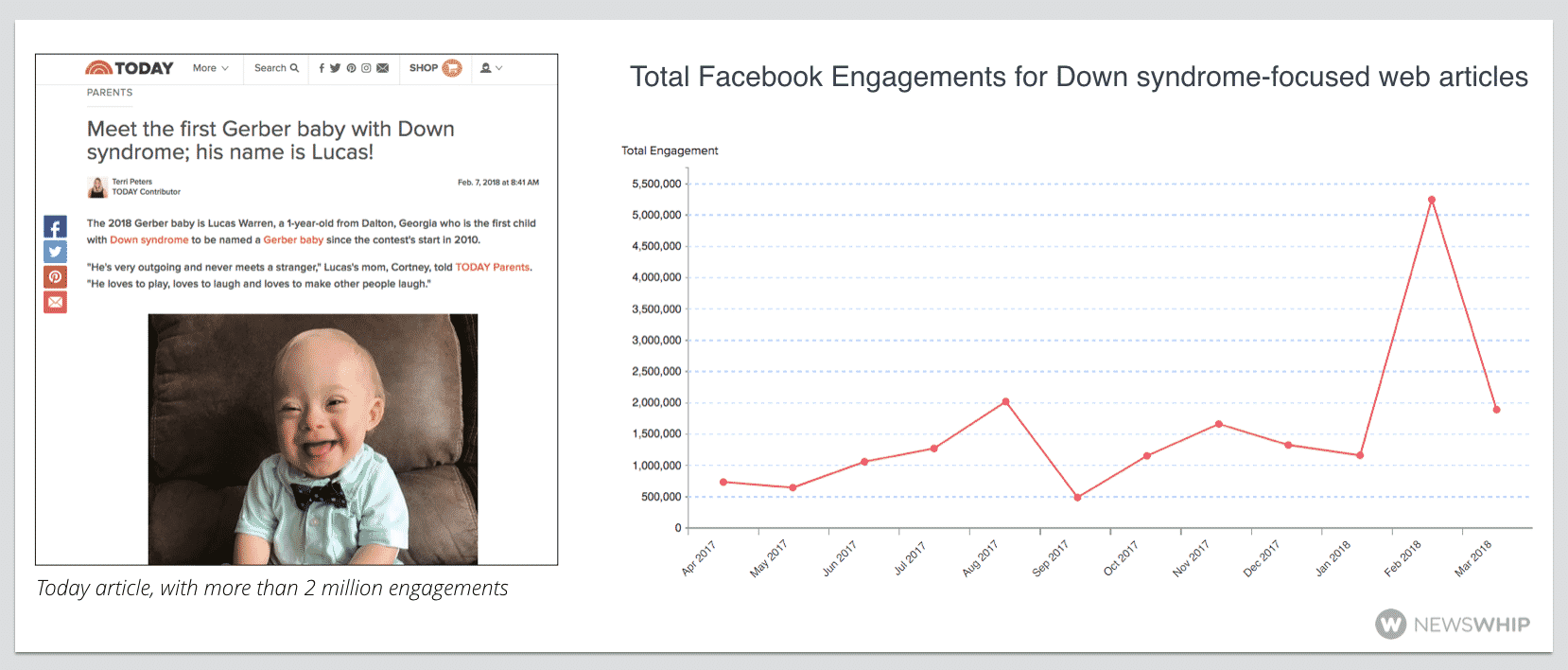This screenshot has height=670, width=1568.
Task: Open the user account dropdown
Action: (x=491, y=68)
